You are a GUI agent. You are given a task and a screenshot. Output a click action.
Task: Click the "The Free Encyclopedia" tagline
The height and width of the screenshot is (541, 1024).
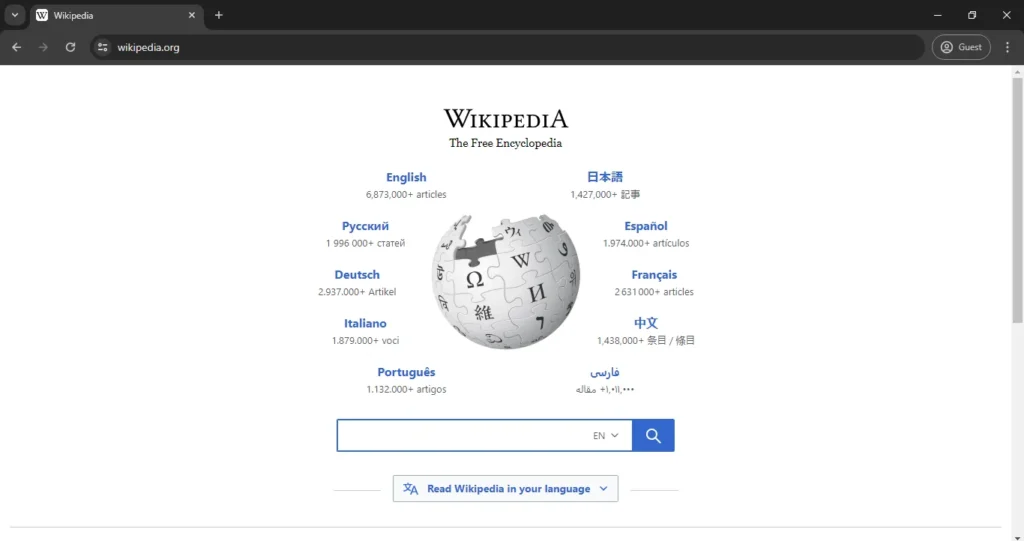pyautogui.click(x=505, y=143)
